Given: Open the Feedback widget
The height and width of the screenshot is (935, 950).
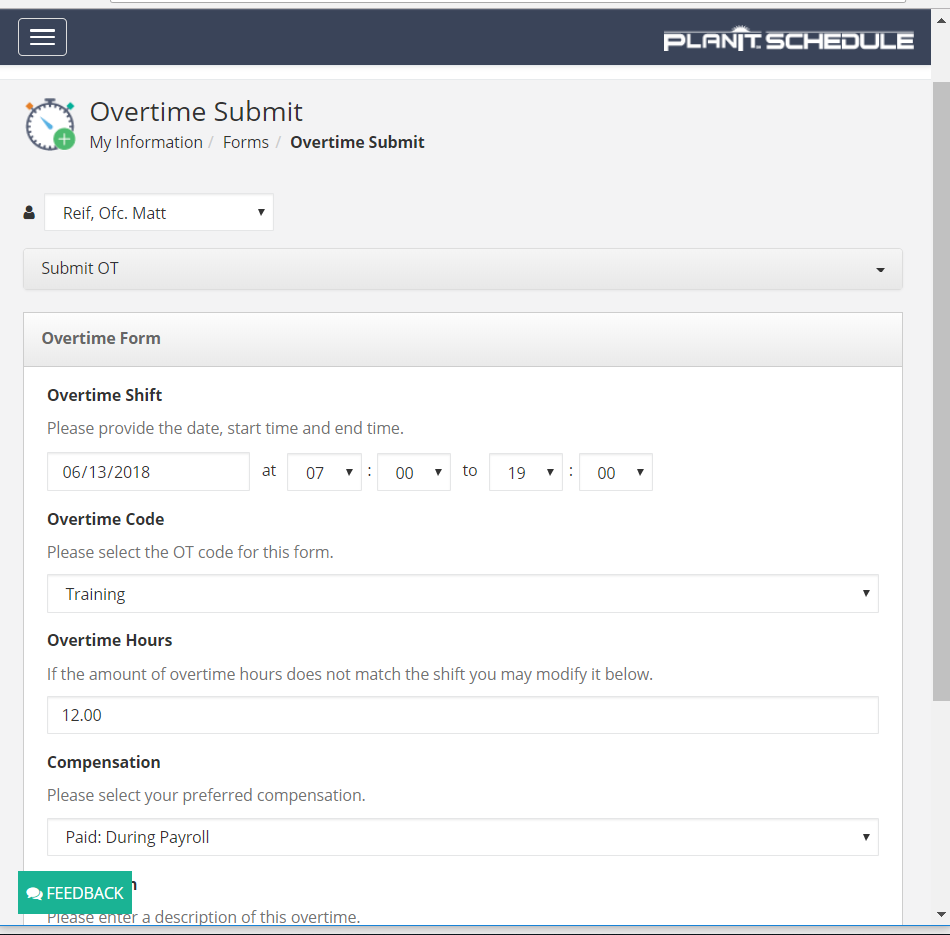Looking at the screenshot, I should (x=75, y=893).
